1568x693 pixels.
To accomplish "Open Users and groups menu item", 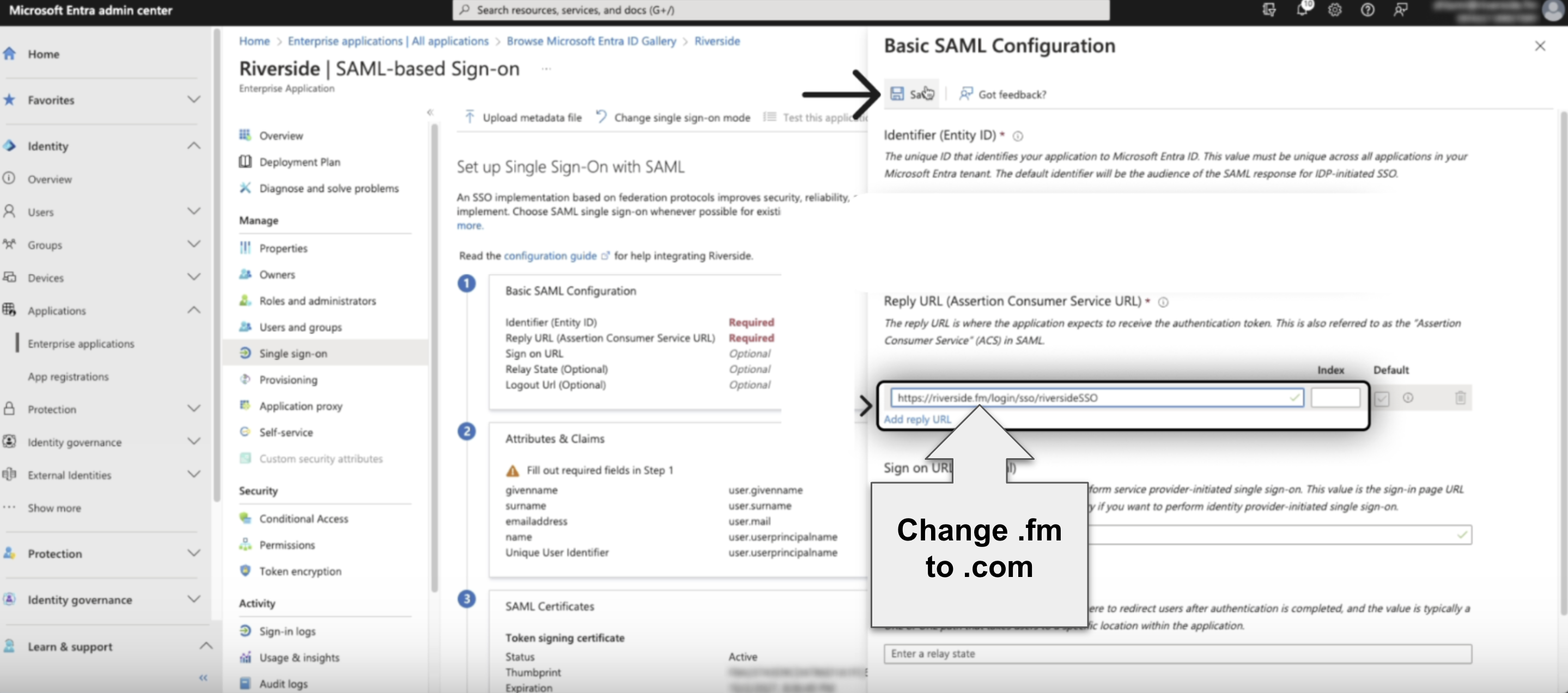I will click(300, 327).
